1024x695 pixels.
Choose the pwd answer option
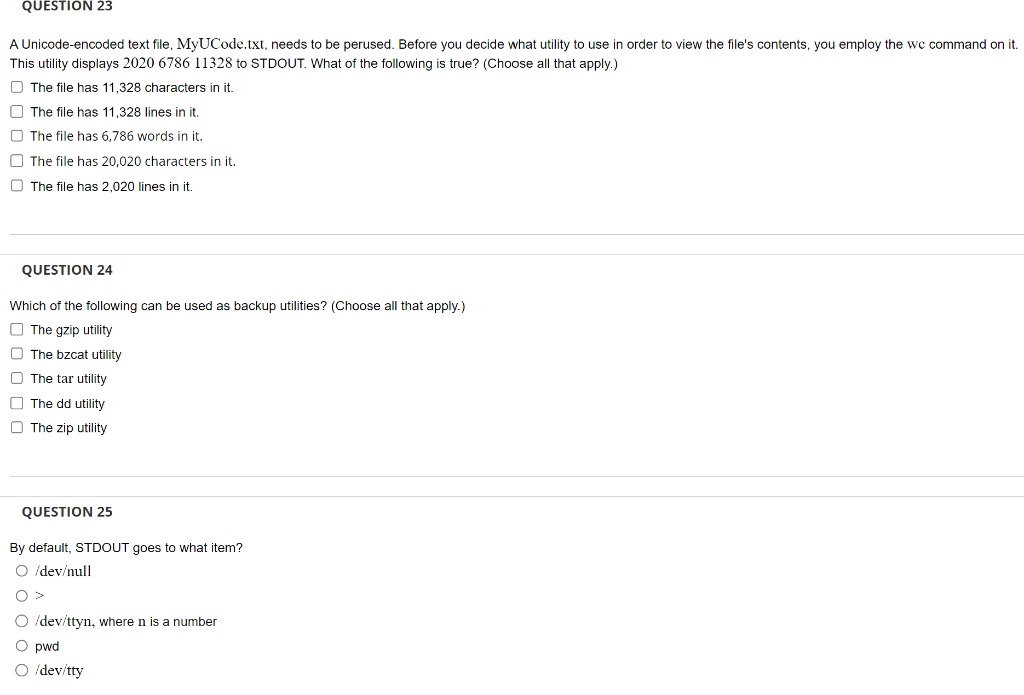[x=21, y=645]
